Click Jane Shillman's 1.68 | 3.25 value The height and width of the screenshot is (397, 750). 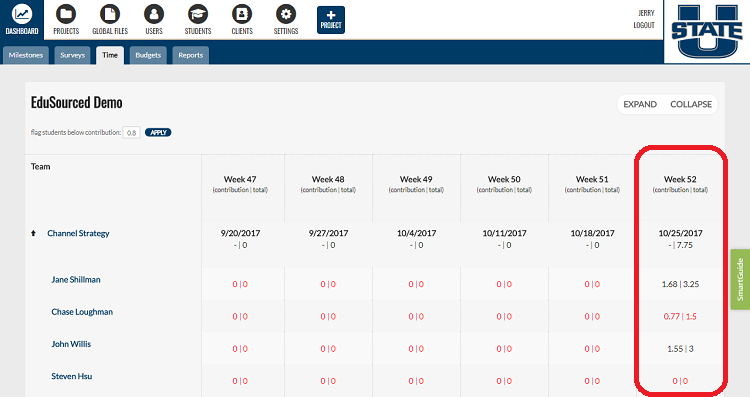(680, 284)
